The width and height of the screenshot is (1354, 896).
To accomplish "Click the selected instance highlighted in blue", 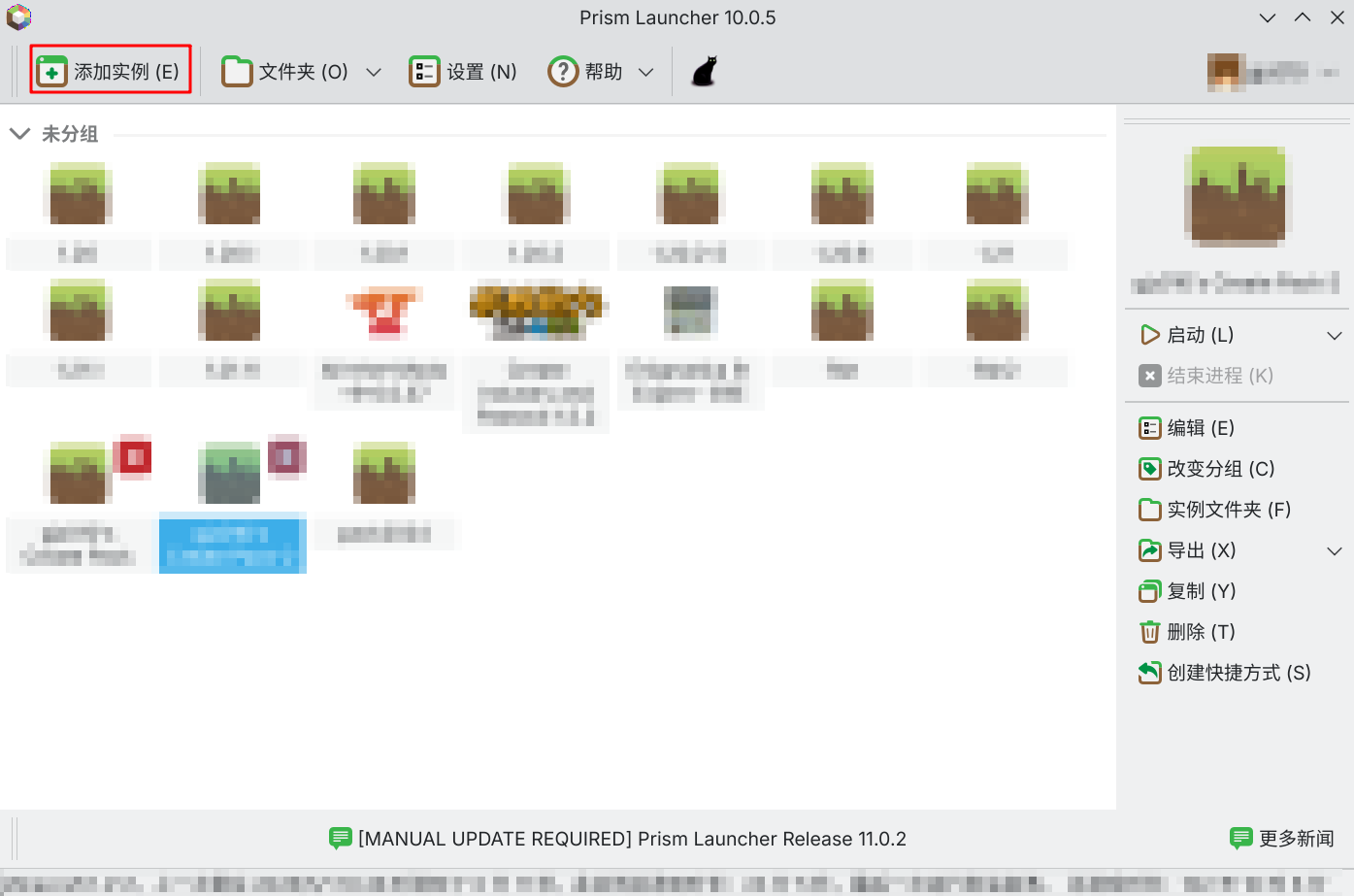I will [x=232, y=504].
